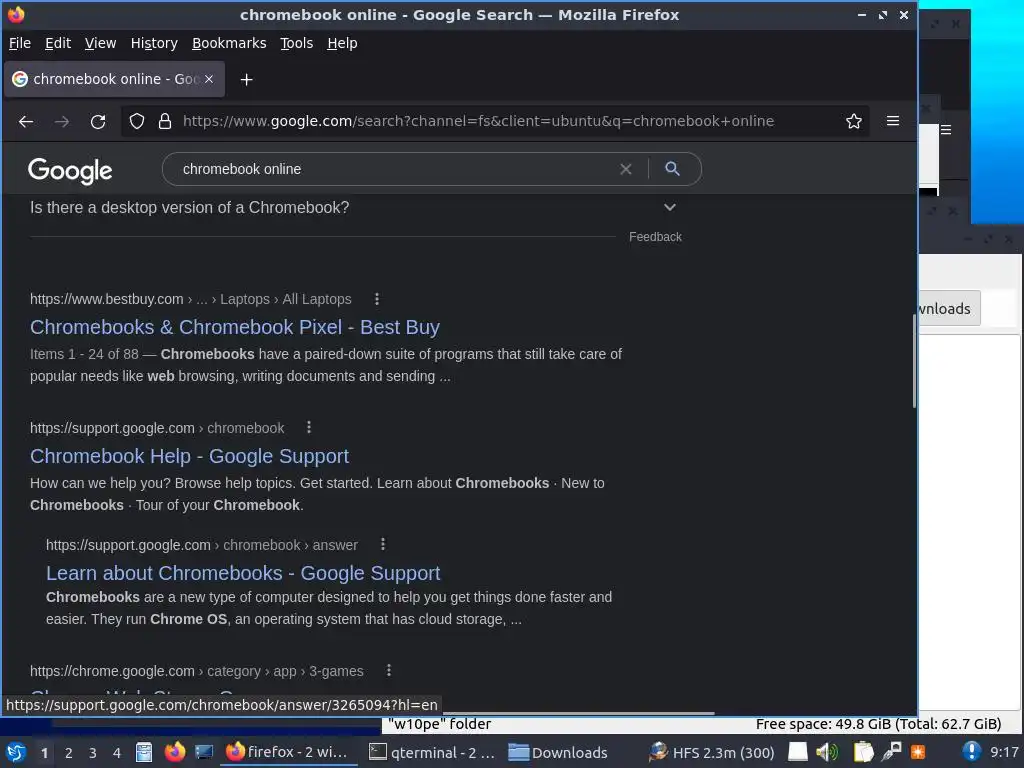Screen dimensions: 1024x768
Task: Click the blue exclamation notification icon
Action: [x=971, y=752]
